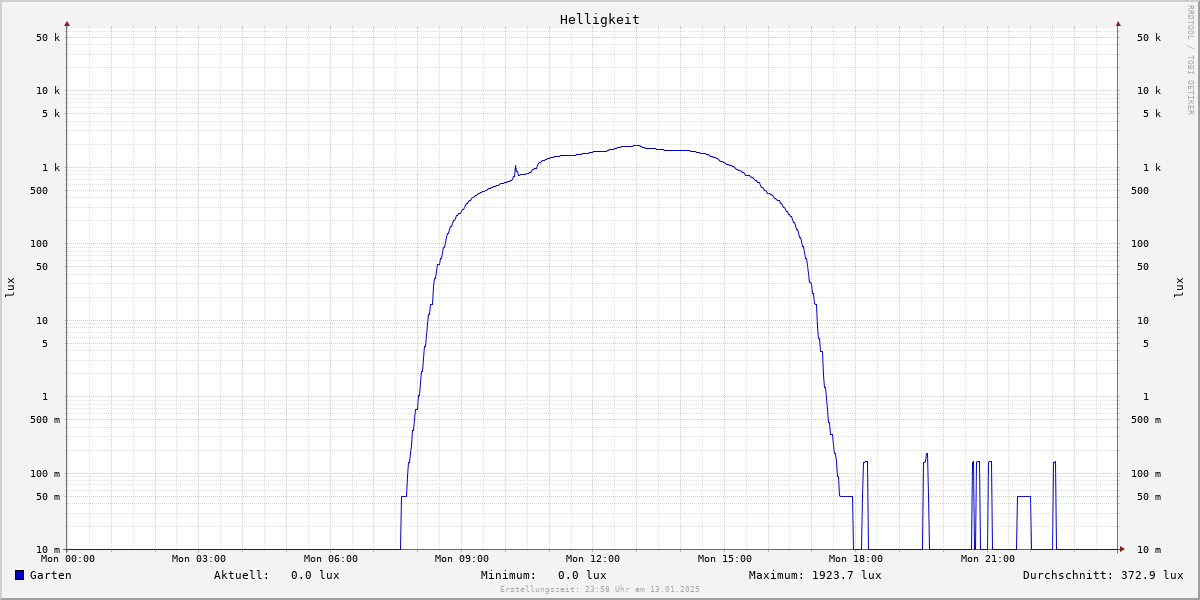Click the left axis 500 m label
The image size is (1200, 600).
(46, 420)
